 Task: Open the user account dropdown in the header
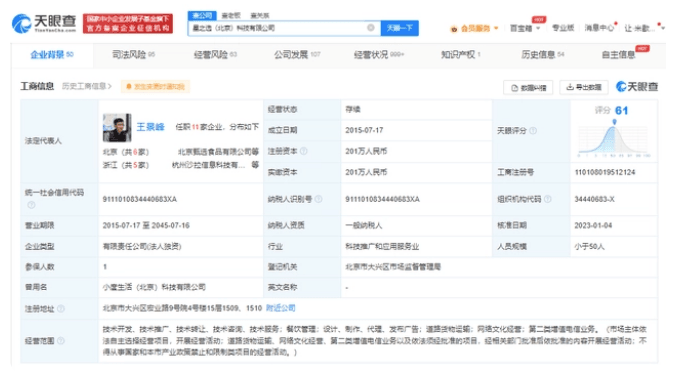point(644,28)
